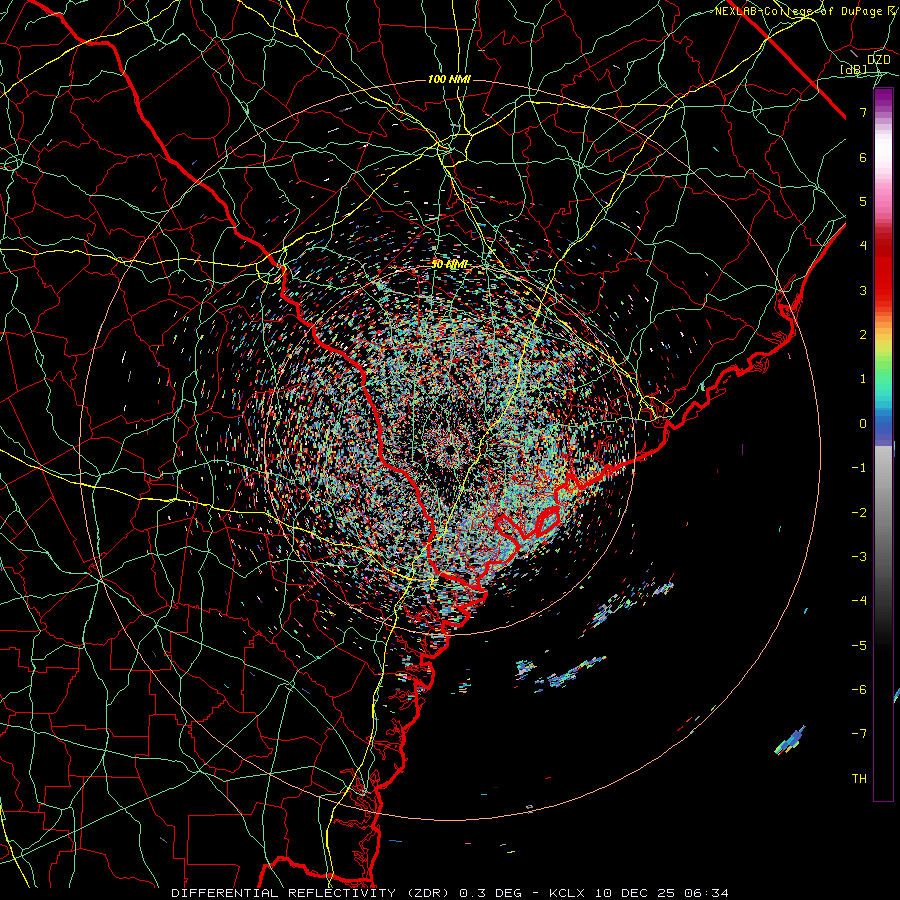The image size is (900, 900).
Task: Click the -5 value on the color scale
Action: (859, 646)
